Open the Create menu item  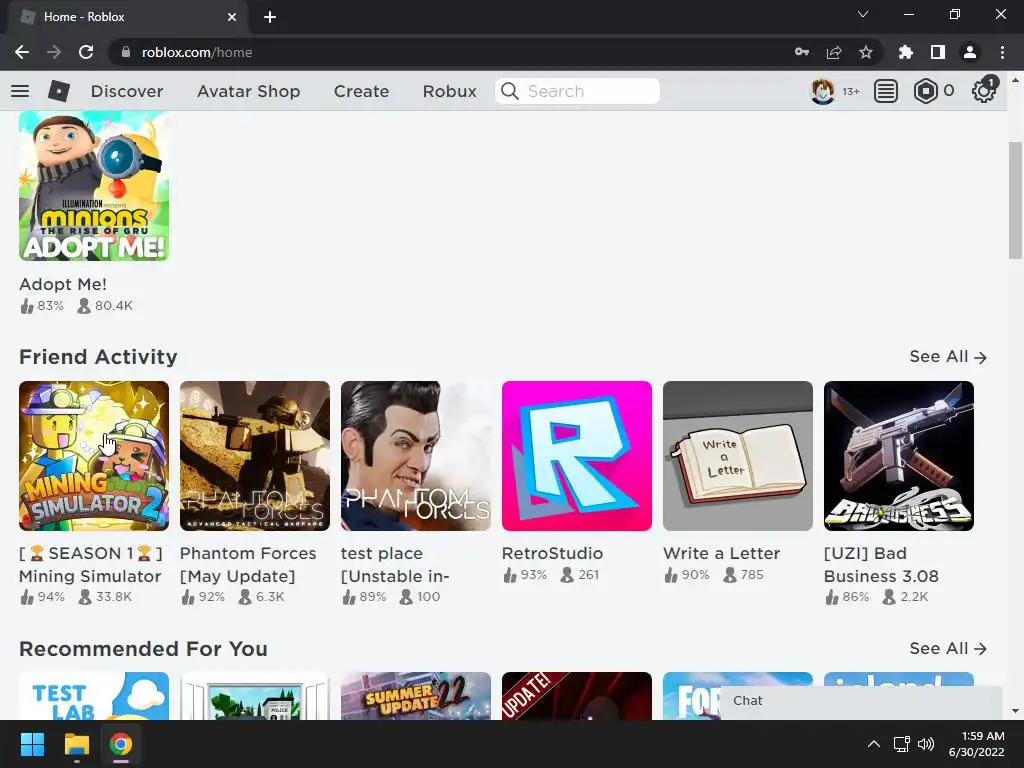pos(361,91)
